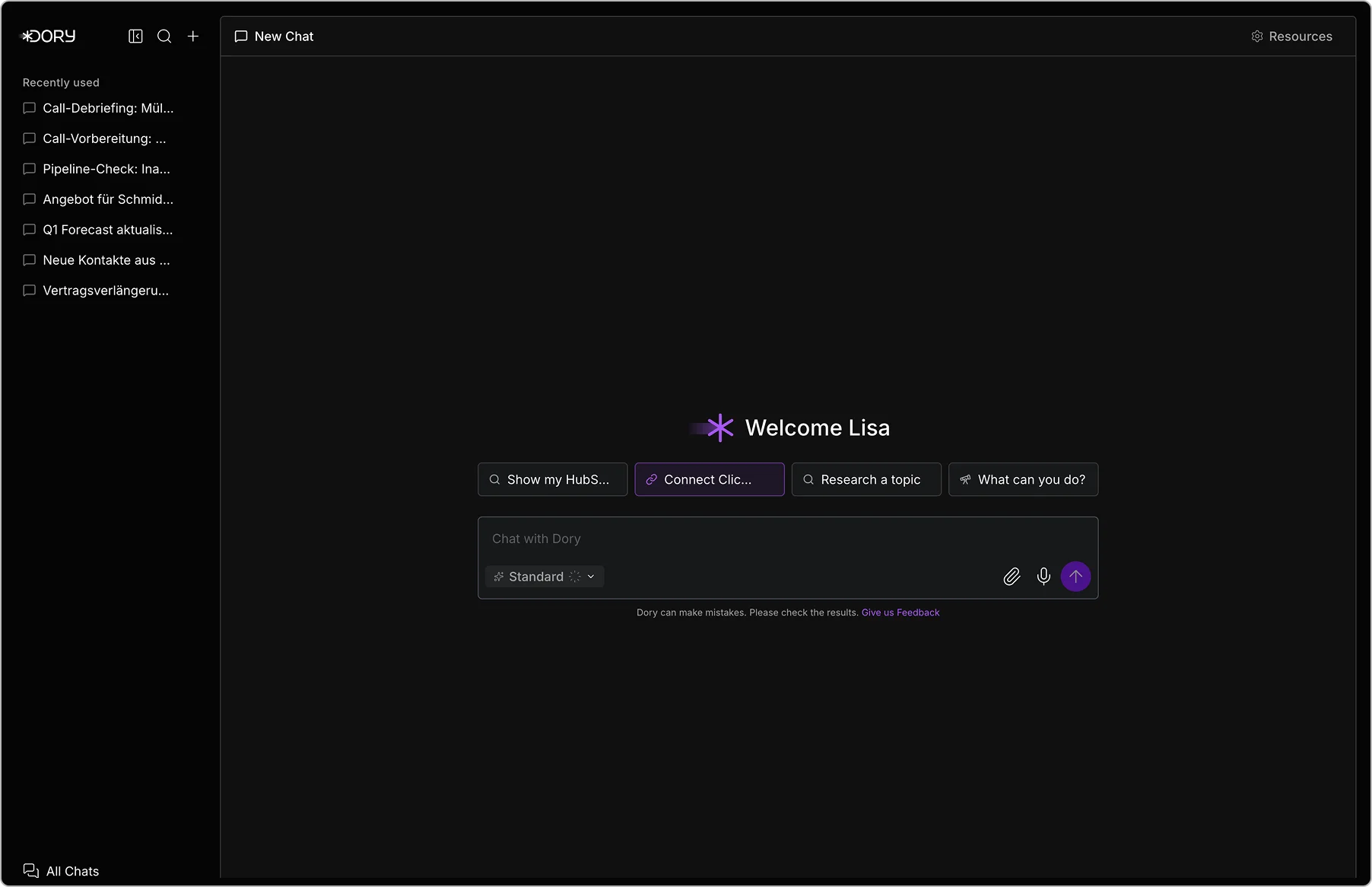Collapse the sidebar panel icon
The height and width of the screenshot is (887, 1372).
tap(135, 37)
